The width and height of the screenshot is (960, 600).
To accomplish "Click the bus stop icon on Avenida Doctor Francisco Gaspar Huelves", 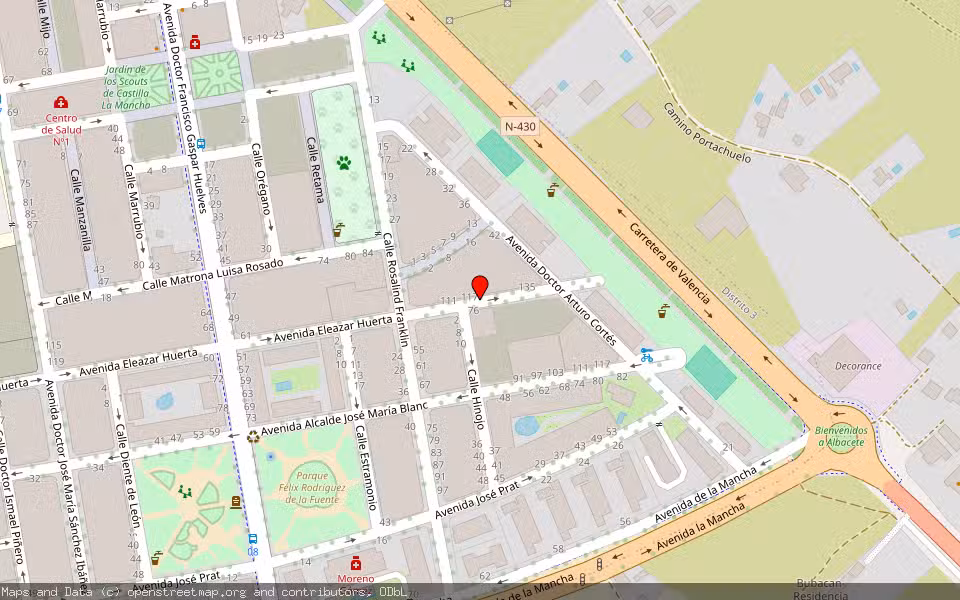I will coord(202,145).
